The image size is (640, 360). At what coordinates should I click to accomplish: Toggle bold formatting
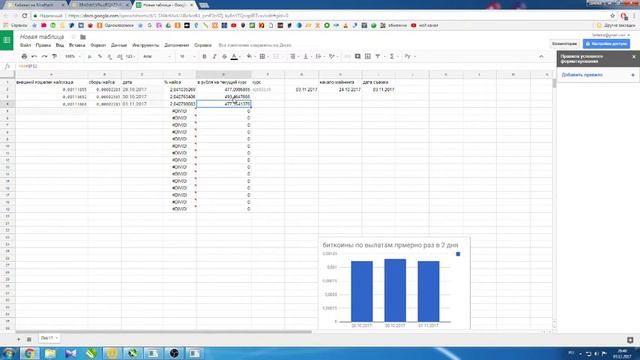204,56
